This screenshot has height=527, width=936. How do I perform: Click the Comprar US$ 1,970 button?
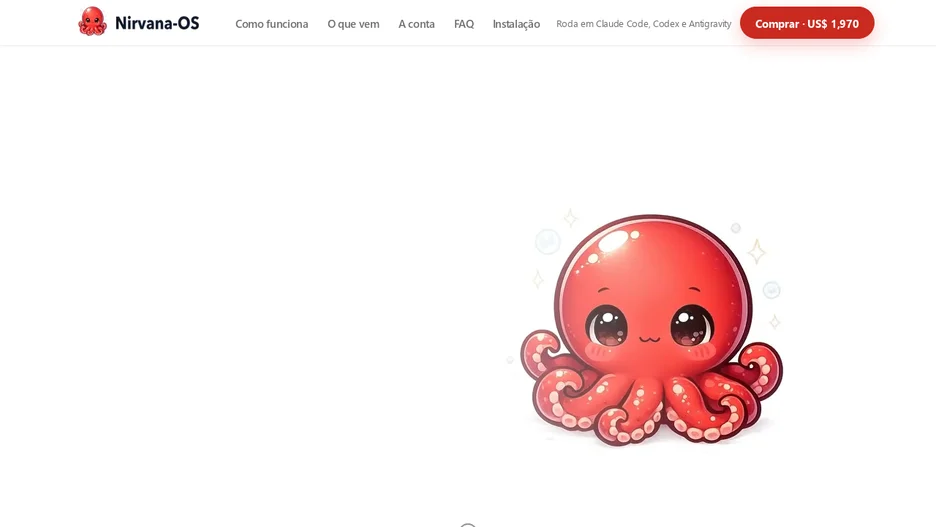(807, 23)
